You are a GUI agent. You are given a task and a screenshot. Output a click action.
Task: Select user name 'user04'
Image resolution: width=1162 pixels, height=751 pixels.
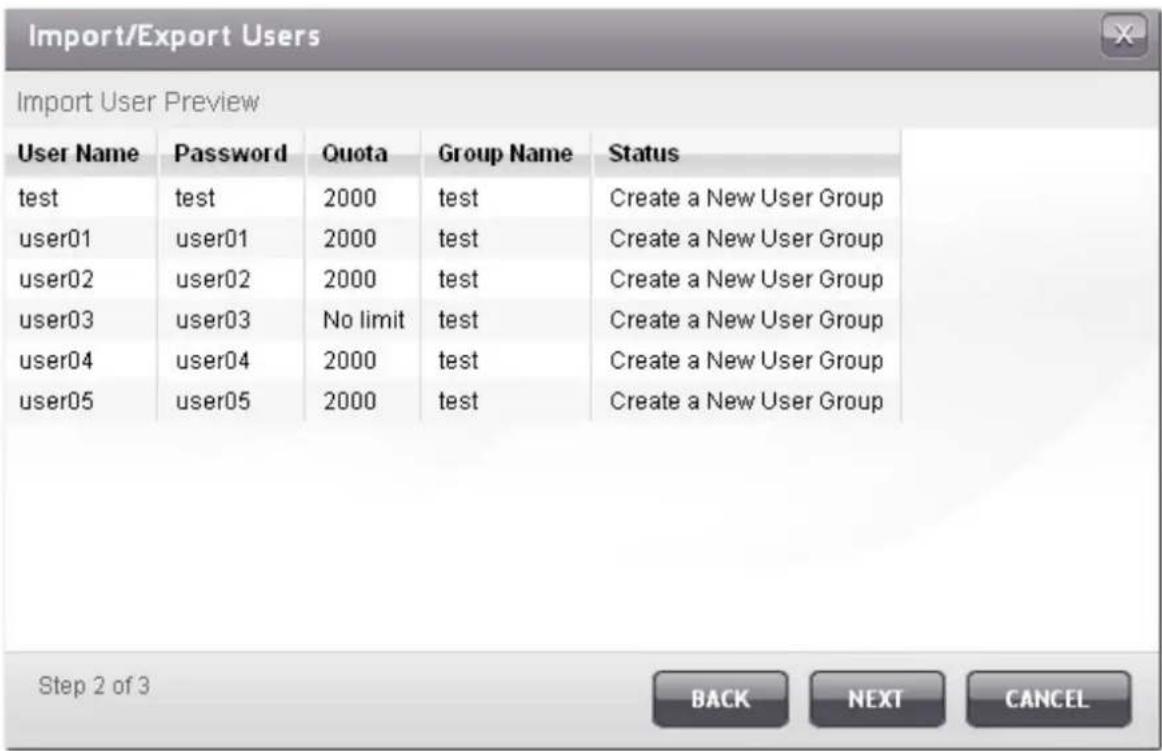click(x=56, y=361)
